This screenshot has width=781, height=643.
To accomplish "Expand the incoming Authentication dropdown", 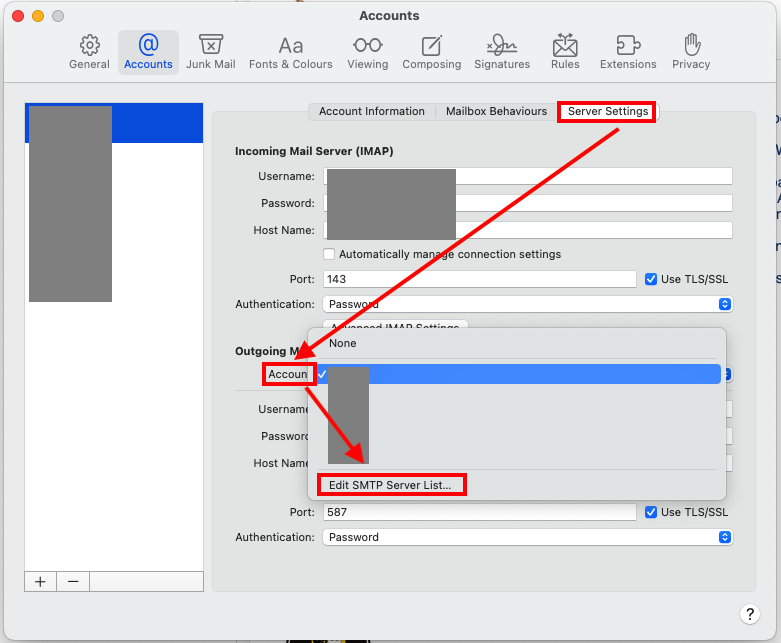I will click(527, 304).
